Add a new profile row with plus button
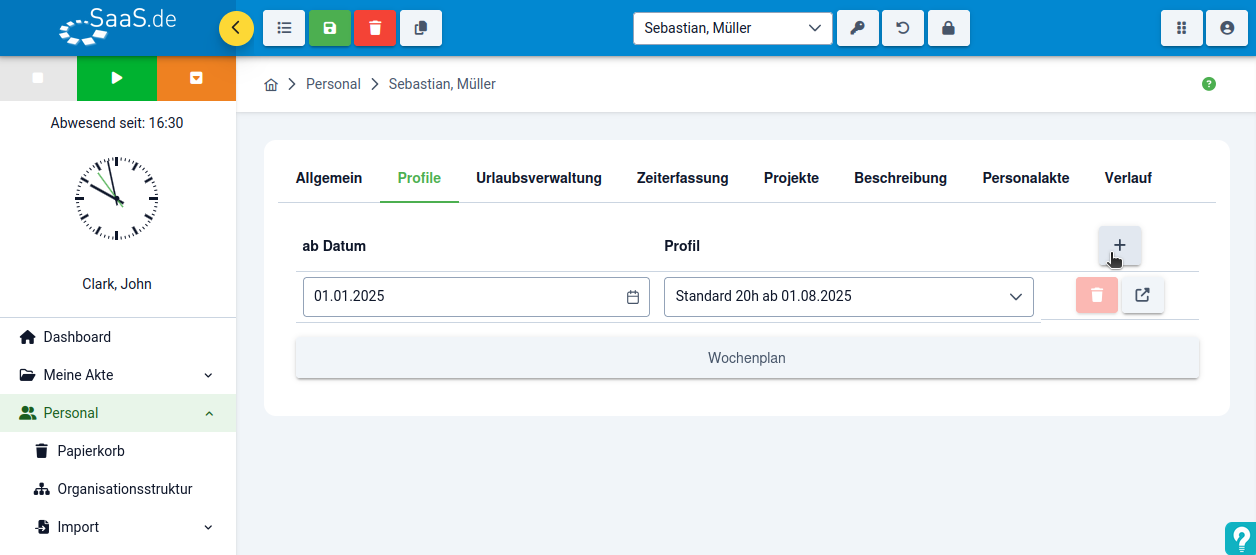This screenshot has width=1256, height=555. pos(1119,245)
